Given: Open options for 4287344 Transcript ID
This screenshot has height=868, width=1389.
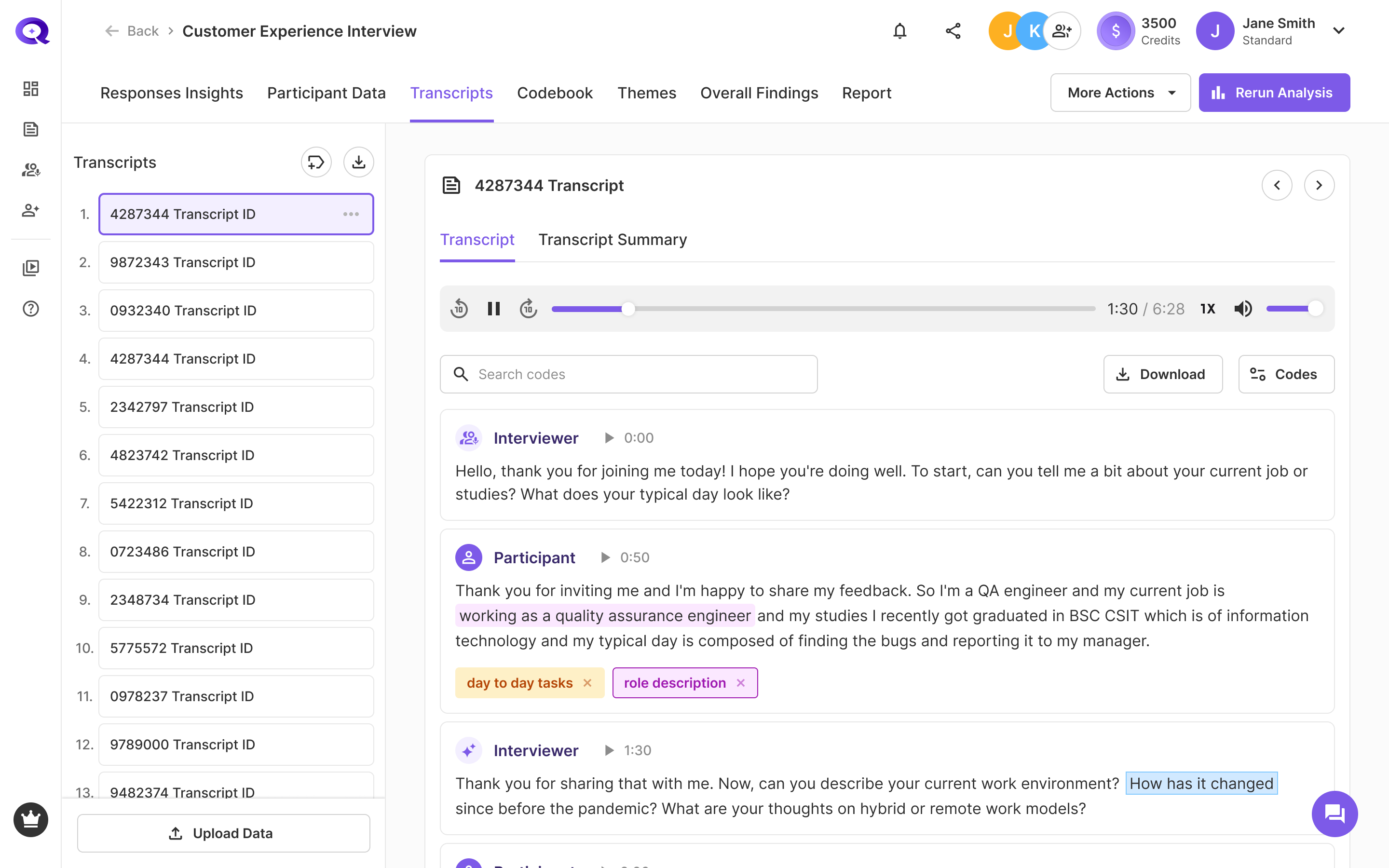Looking at the screenshot, I should click(x=351, y=214).
